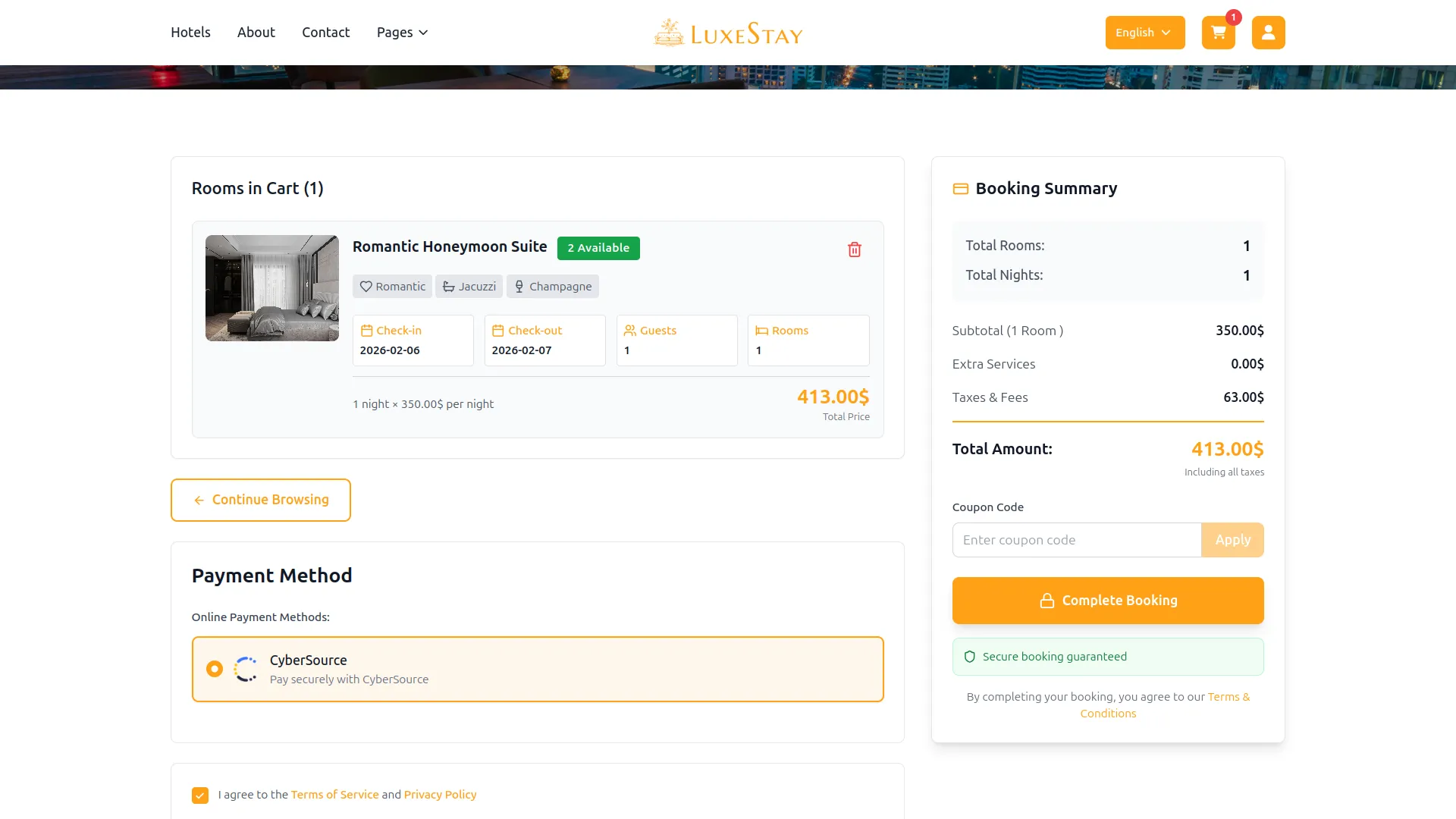Select the CyberSource payment radio button
The height and width of the screenshot is (819, 1456).
214,669
